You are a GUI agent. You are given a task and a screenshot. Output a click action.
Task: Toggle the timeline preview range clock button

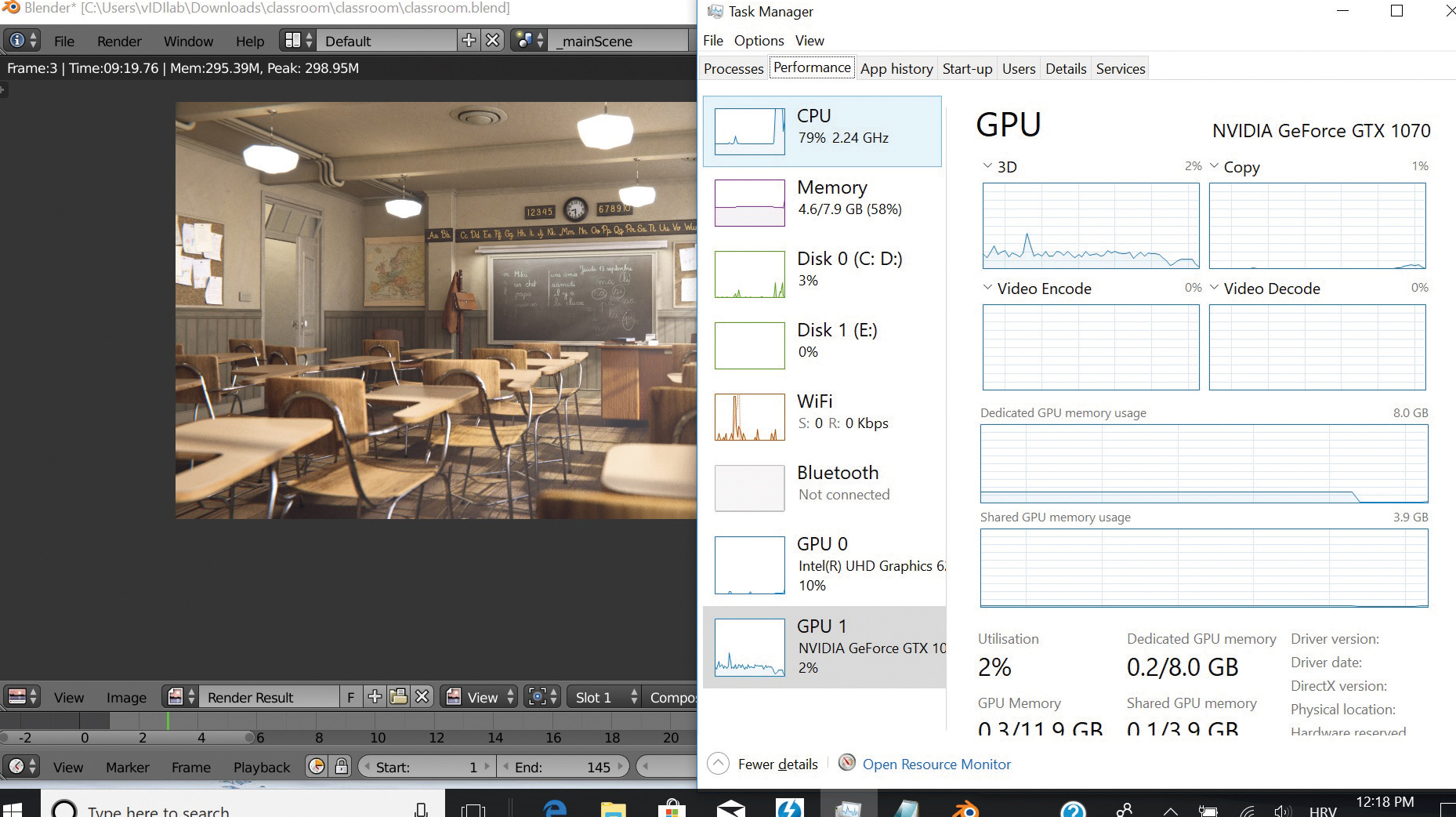(x=317, y=767)
